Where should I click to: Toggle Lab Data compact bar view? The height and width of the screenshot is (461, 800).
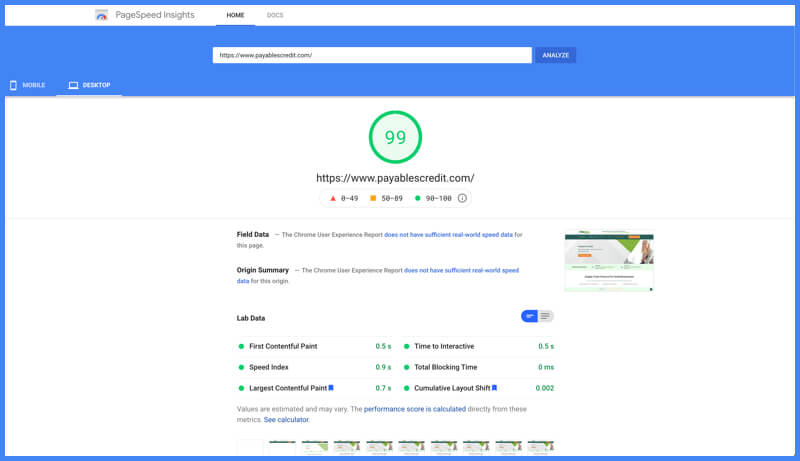tap(530, 316)
